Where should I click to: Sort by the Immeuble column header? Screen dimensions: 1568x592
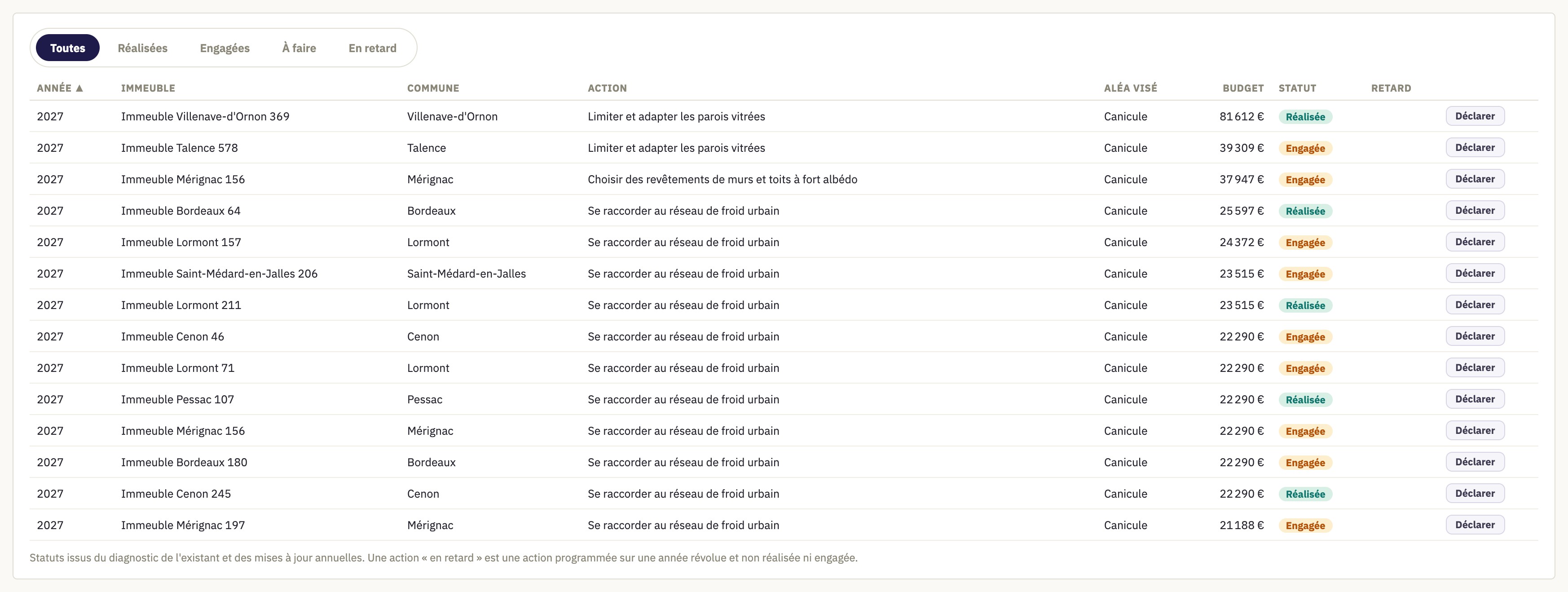pyautogui.click(x=148, y=88)
